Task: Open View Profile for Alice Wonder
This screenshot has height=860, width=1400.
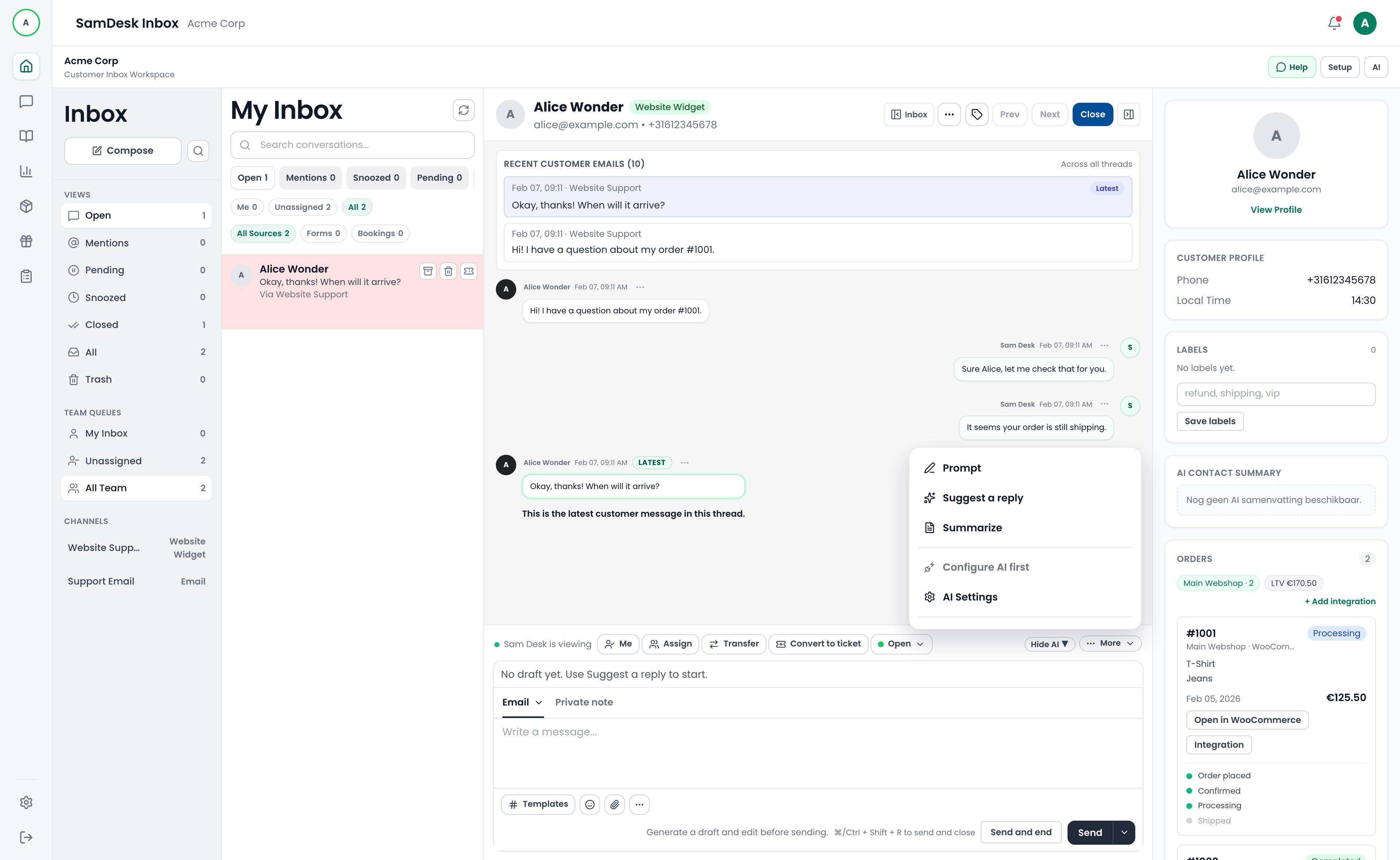Action: [x=1276, y=209]
